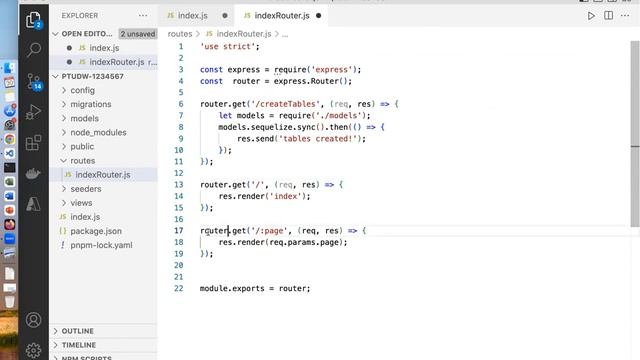
Task: Click the Run Code play button
Action: [591, 16]
